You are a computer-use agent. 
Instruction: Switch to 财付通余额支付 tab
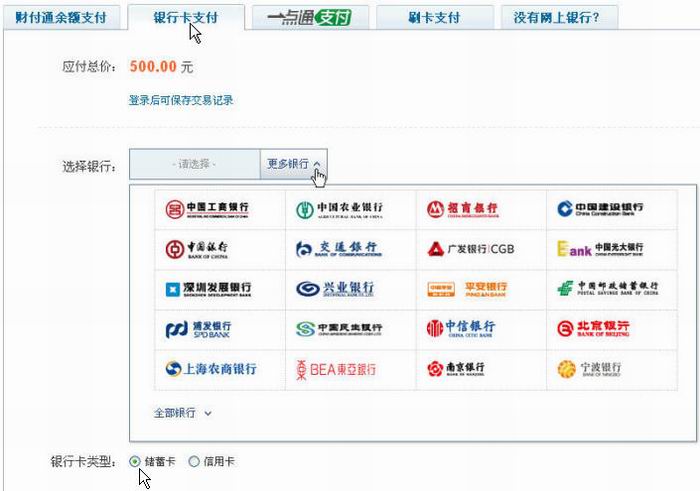coord(61,18)
